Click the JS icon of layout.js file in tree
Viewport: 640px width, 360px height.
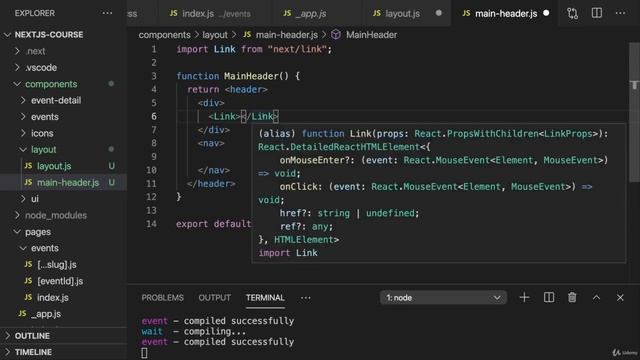coord(28,166)
